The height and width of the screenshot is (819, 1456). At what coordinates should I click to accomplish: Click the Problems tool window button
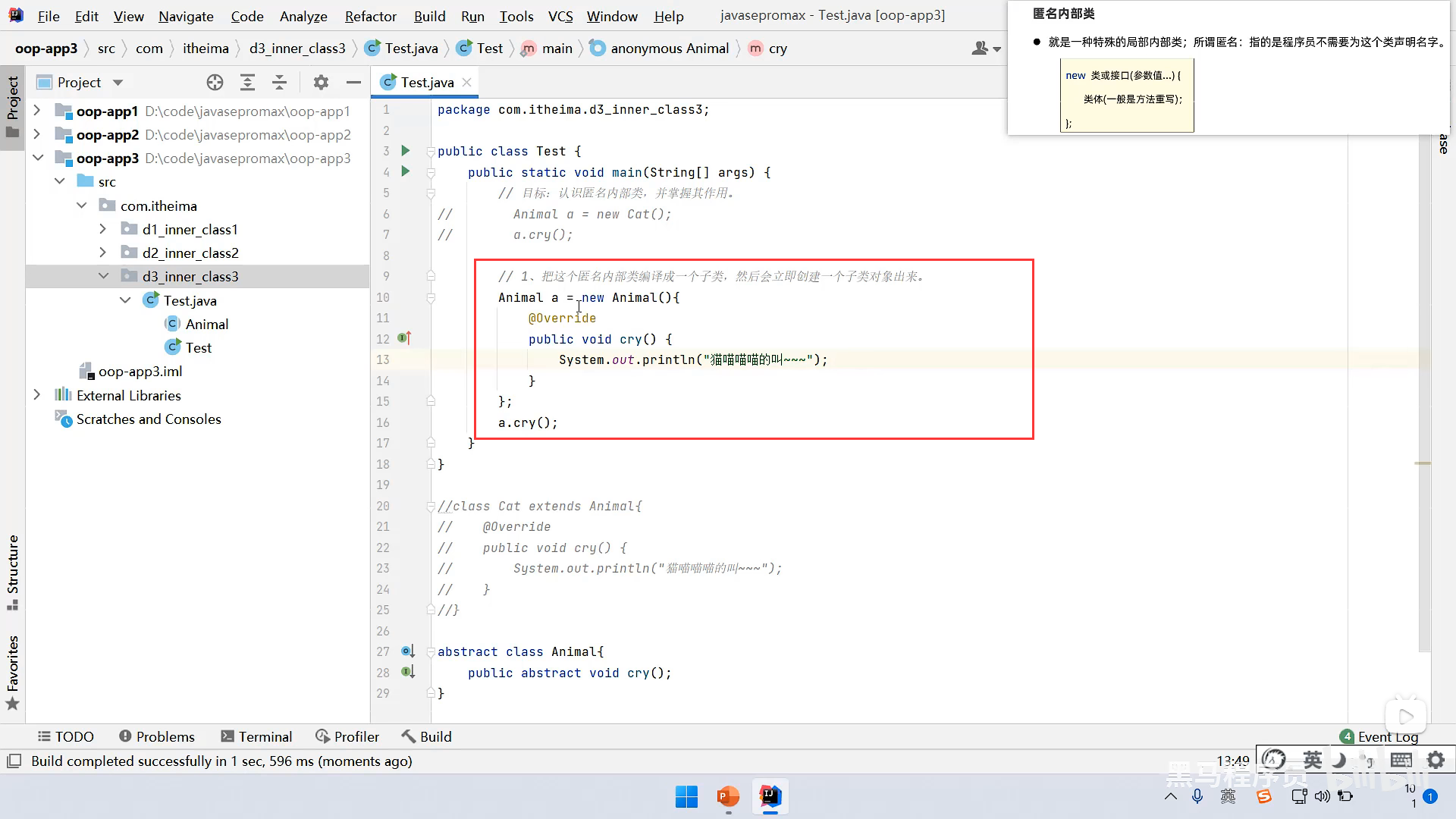click(x=157, y=736)
